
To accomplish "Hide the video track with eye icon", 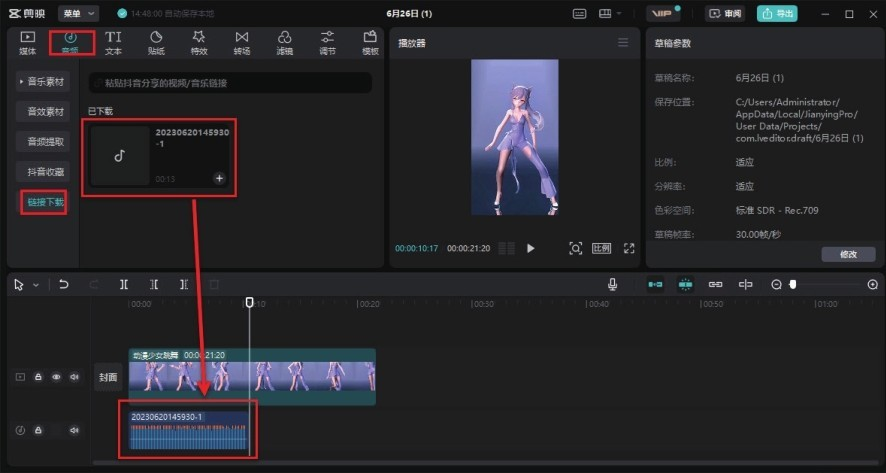I will click(56, 377).
